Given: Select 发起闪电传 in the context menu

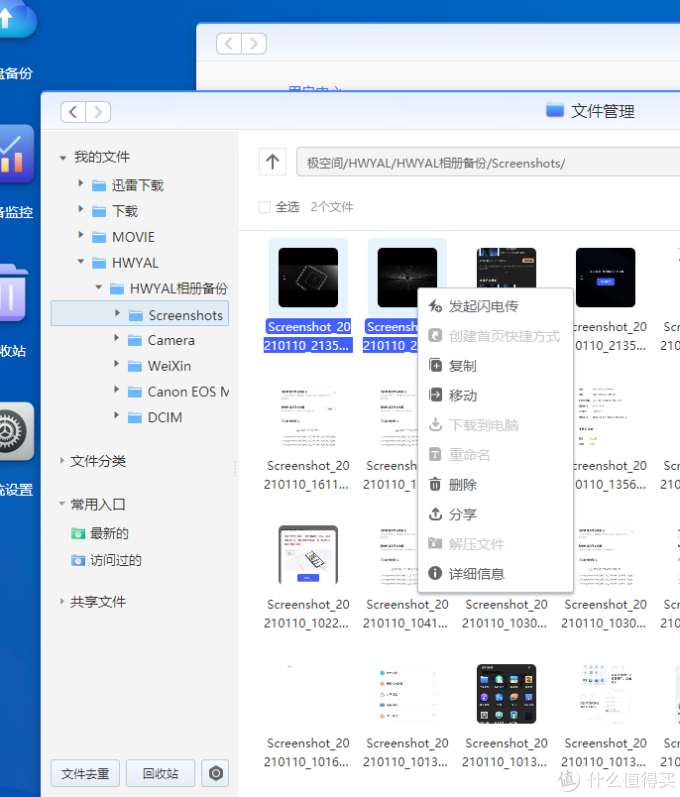Looking at the screenshot, I should 483,306.
